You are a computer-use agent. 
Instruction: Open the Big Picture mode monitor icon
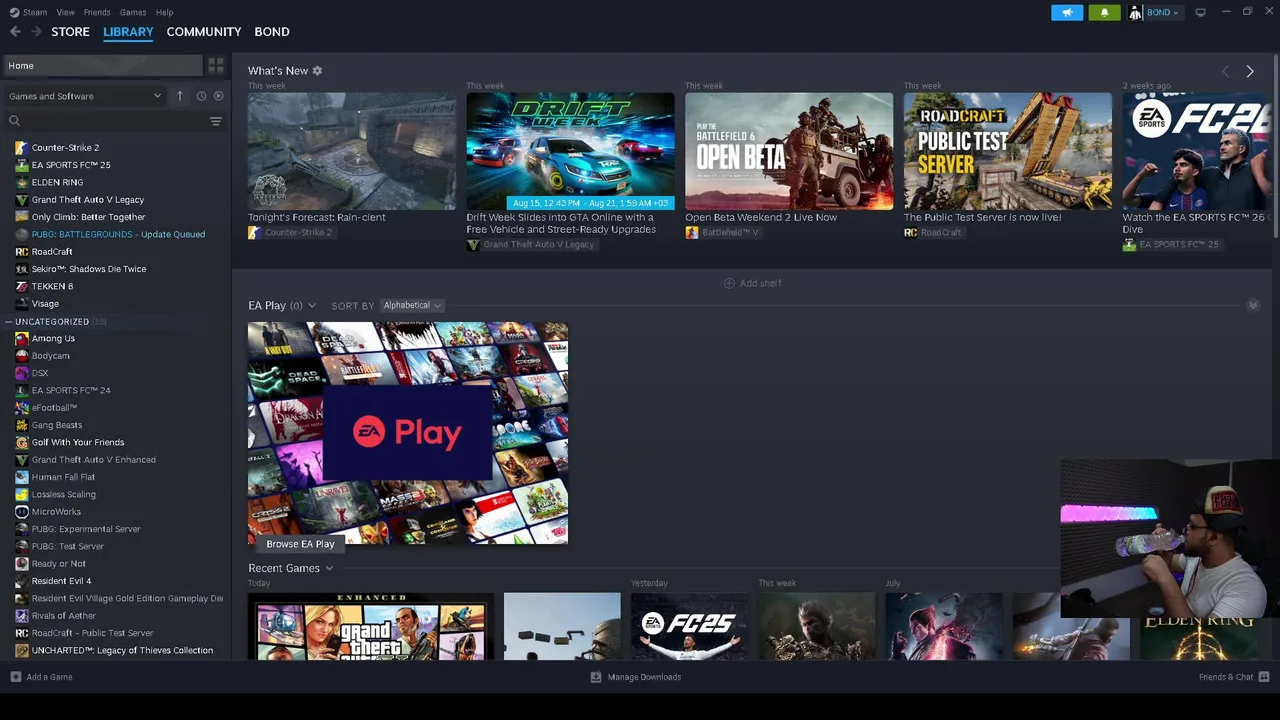(x=1200, y=12)
